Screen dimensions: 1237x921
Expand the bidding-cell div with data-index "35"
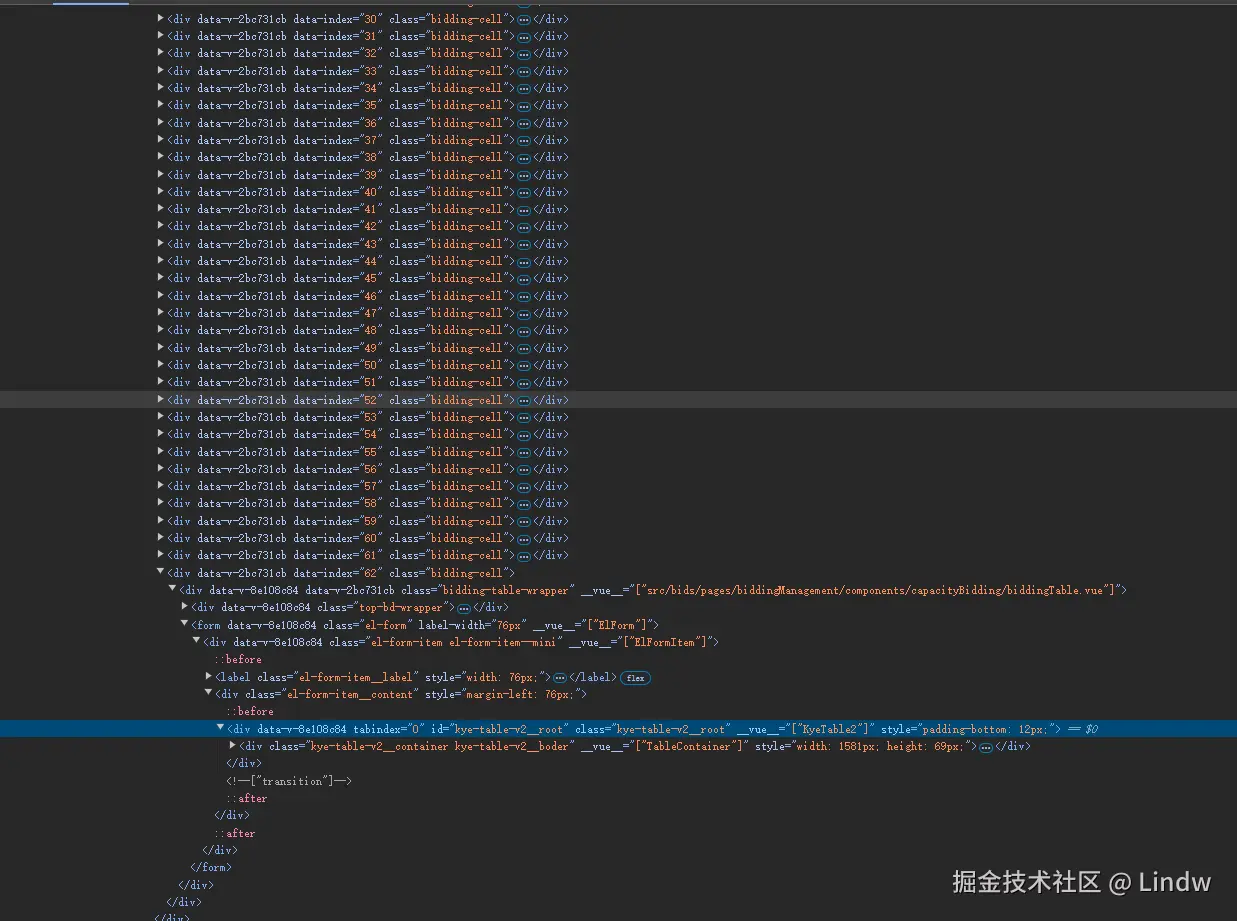point(161,105)
